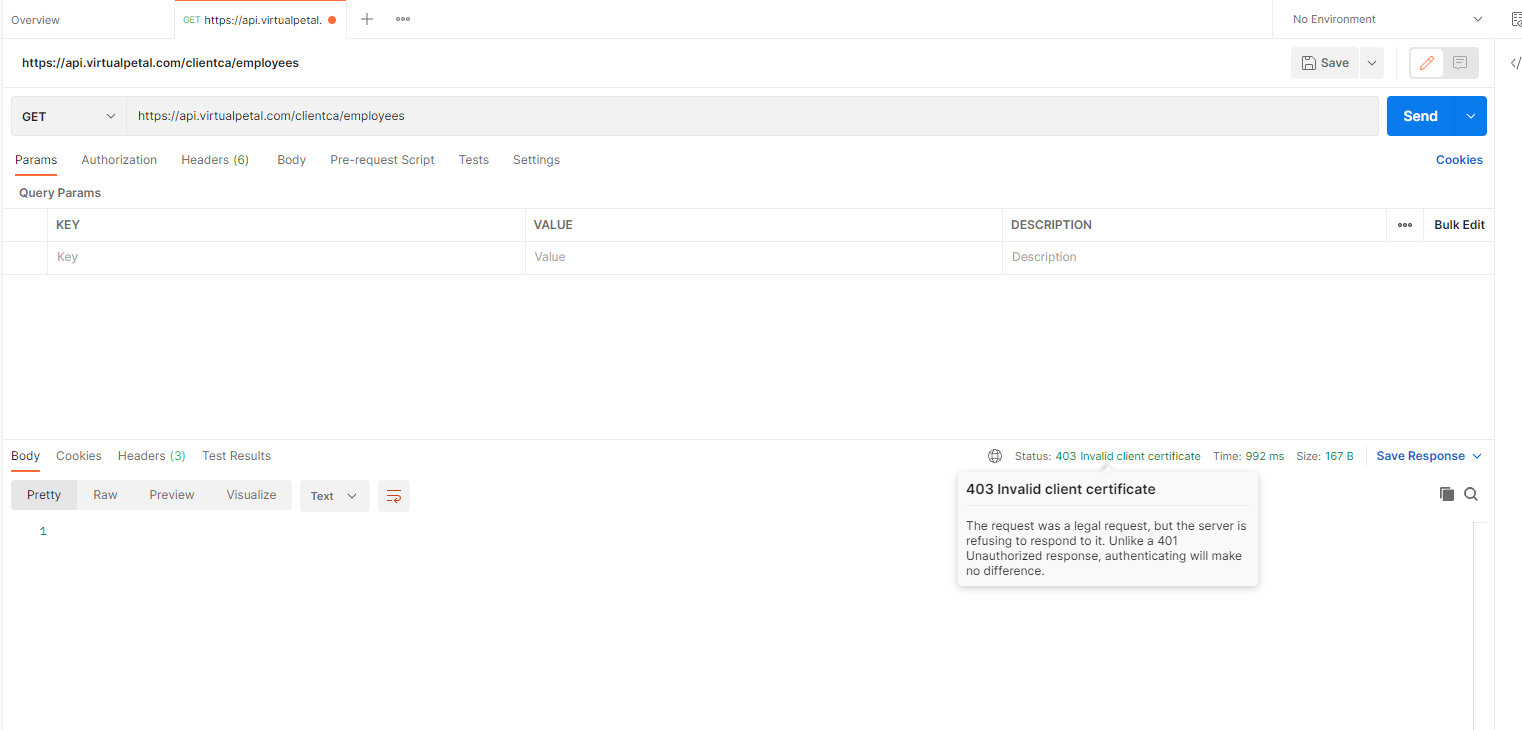Toggle the response line wrap icon
Screen dimensions: 1522x730
(x=394, y=496)
